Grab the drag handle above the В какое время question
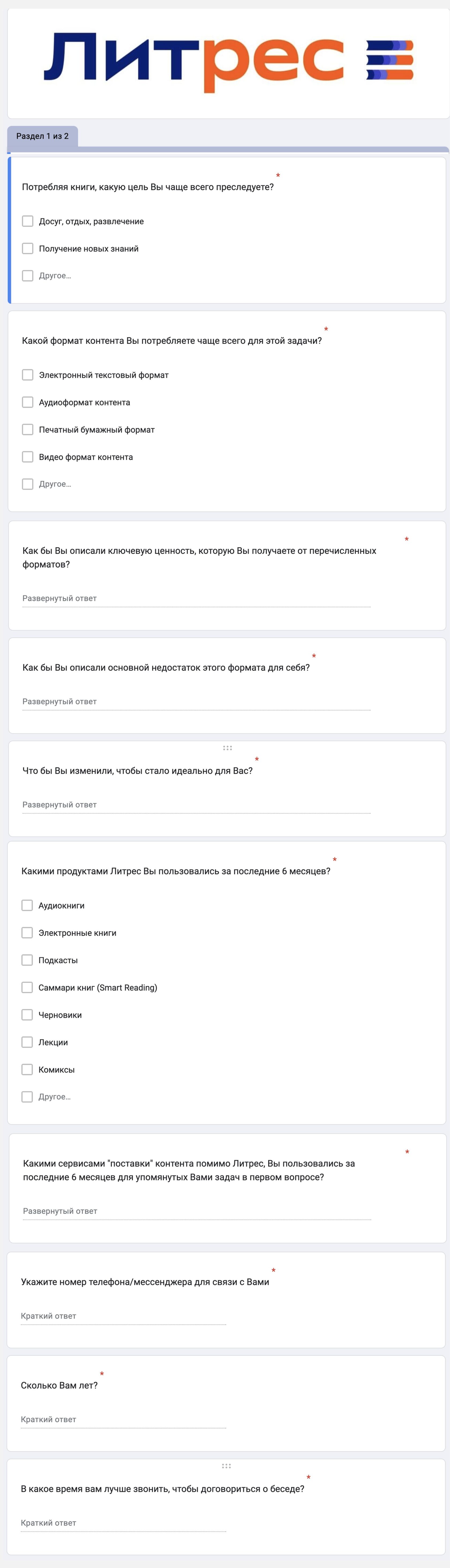This screenshot has width=450, height=1568. 227,1466
